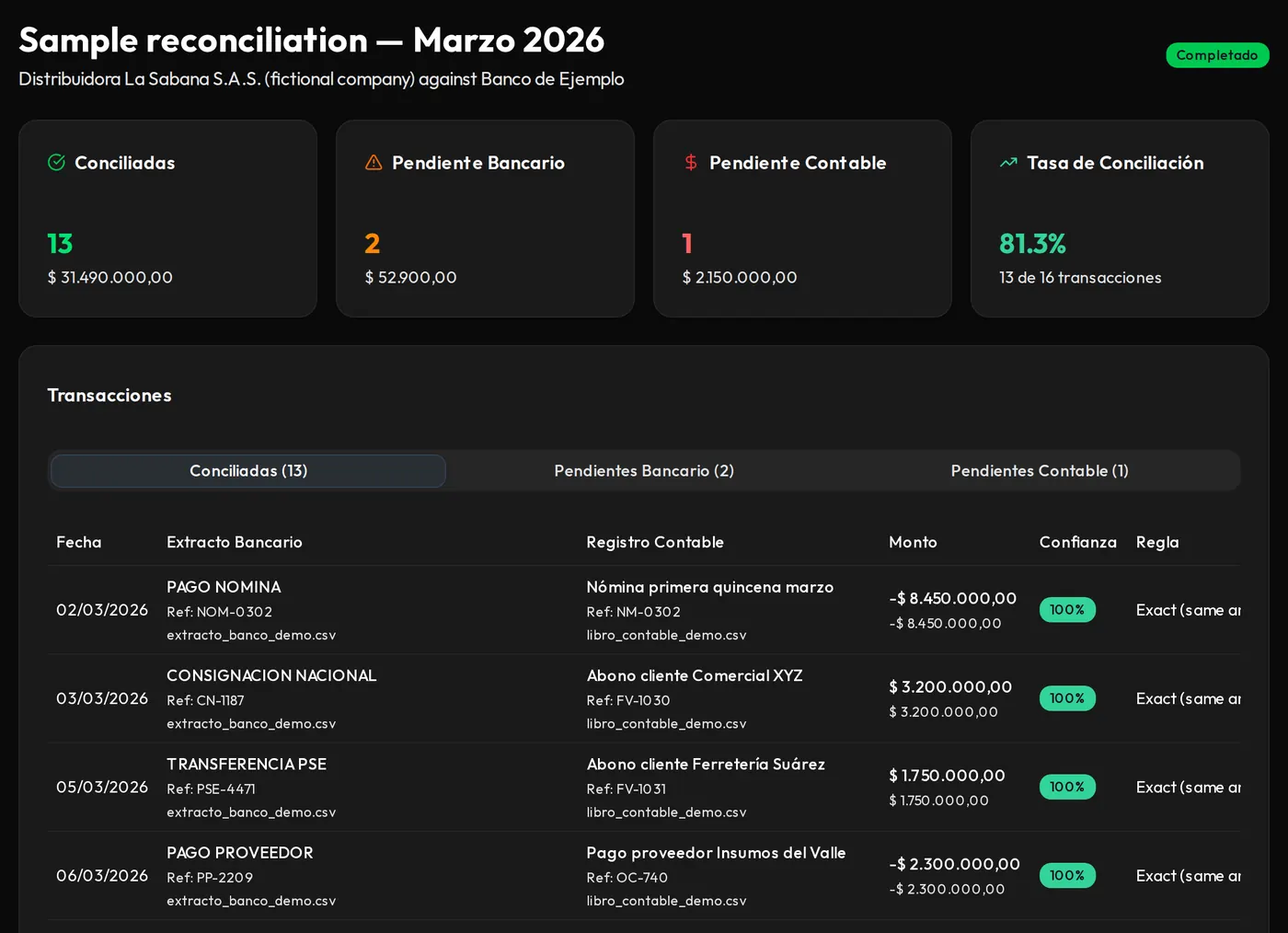This screenshot has width=1288, height=933.
Task: Click the Conciliadas checkmark icon
Action: coord(56,163)
